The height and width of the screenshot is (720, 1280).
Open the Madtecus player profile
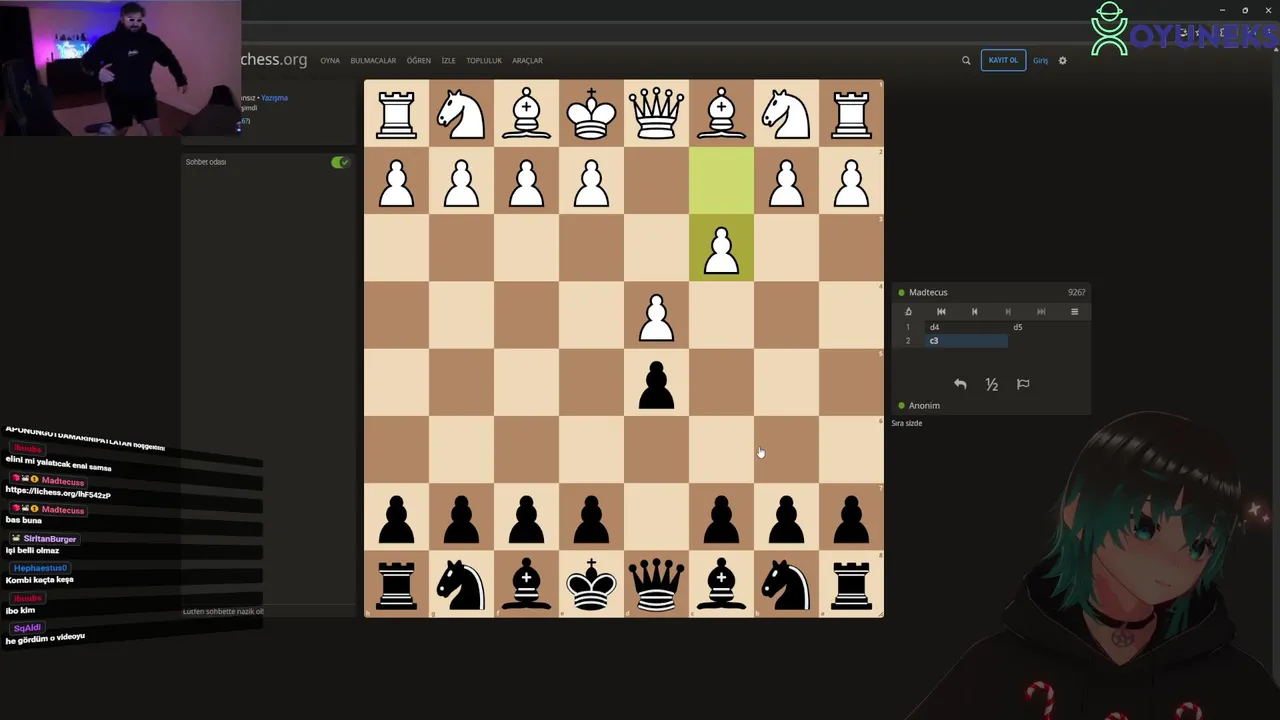coord(928,292)
